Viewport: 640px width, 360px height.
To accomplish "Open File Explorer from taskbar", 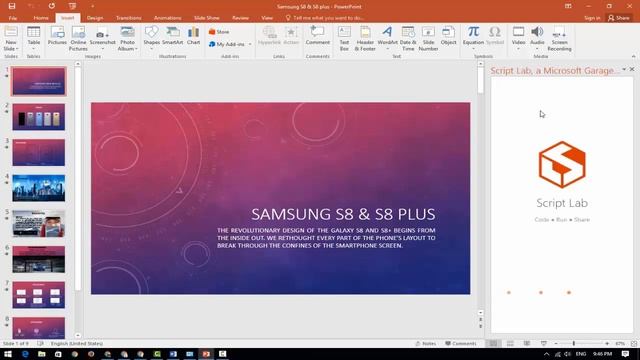I will 41,354.
